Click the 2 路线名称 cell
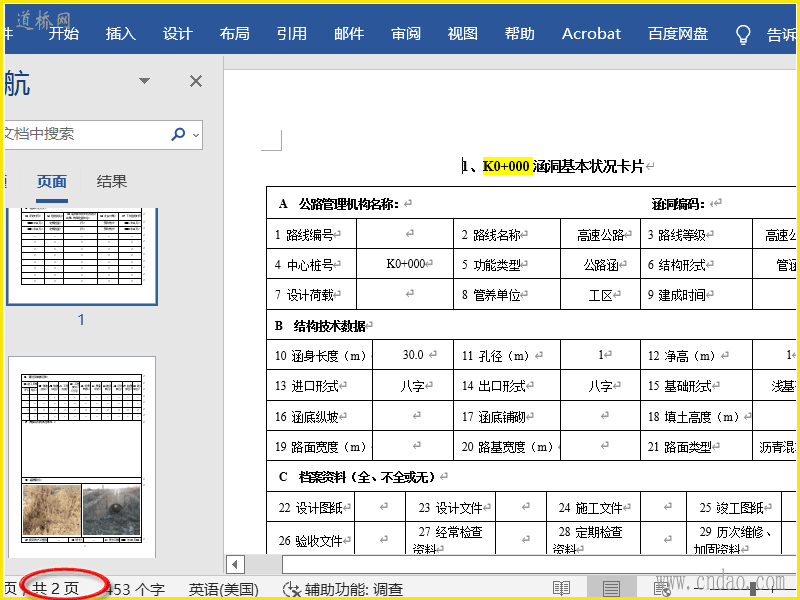 point(507,234)
